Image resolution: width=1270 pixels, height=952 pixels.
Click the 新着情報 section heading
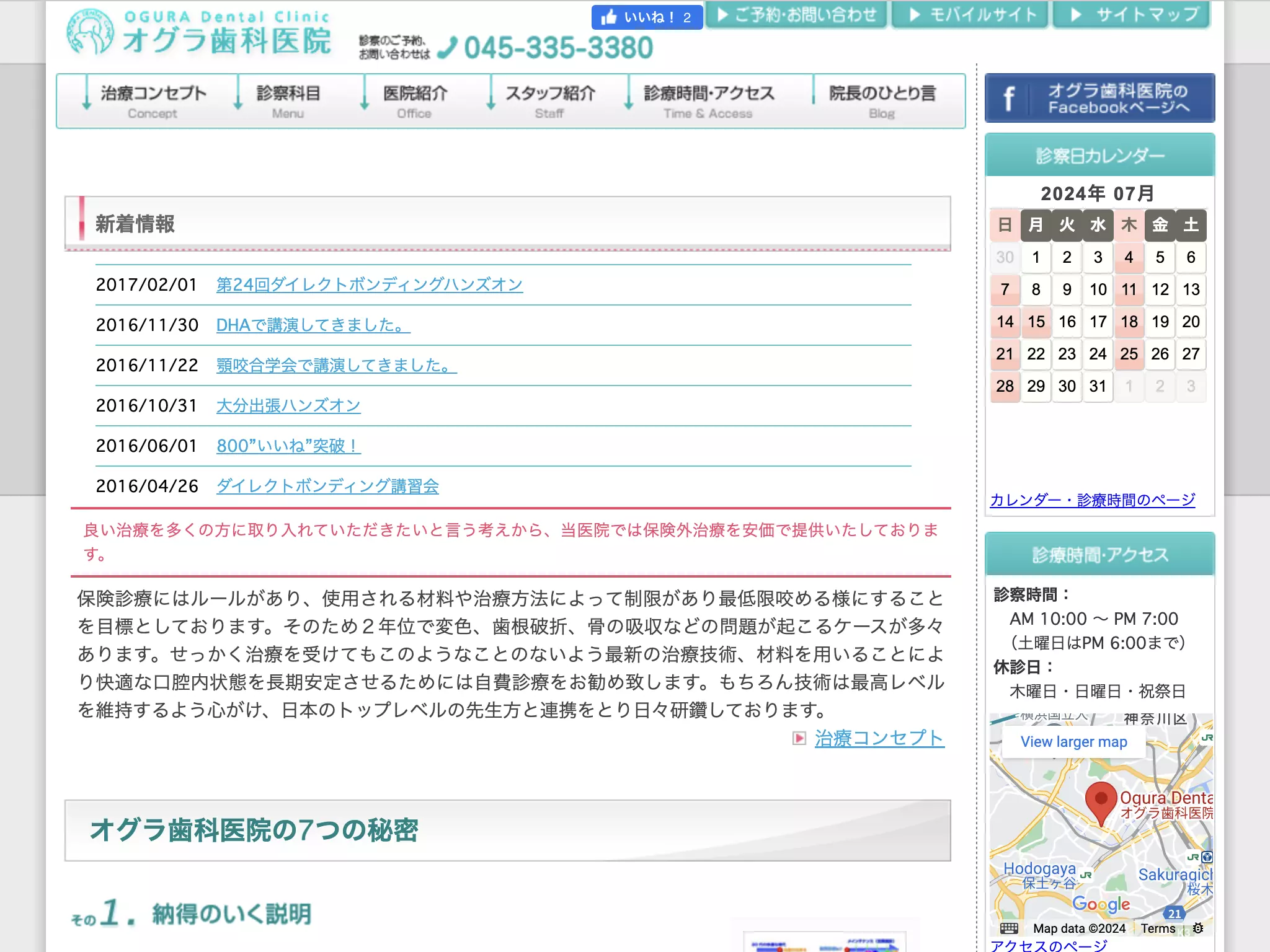pos(135,224)
